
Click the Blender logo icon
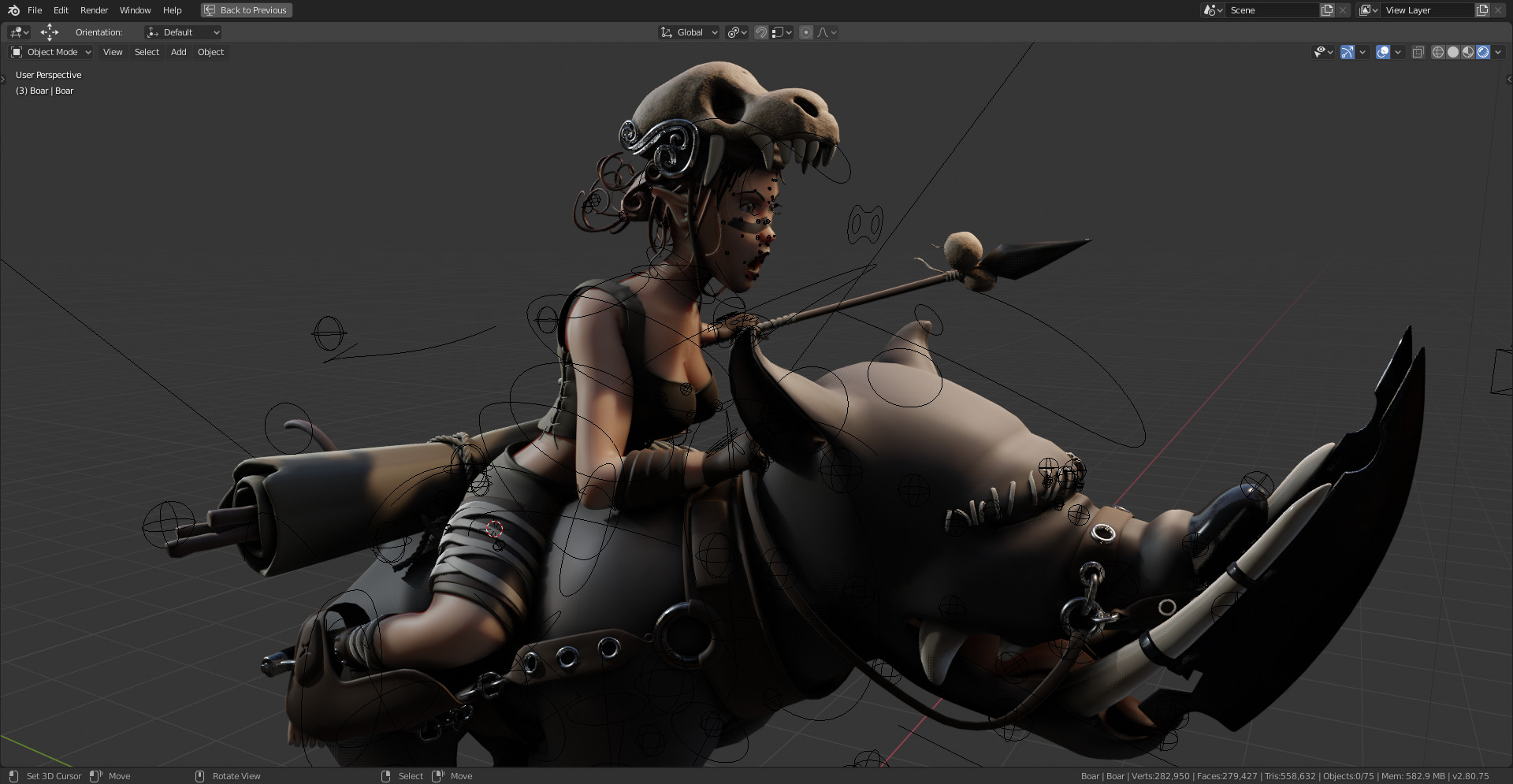pos(13,10)
